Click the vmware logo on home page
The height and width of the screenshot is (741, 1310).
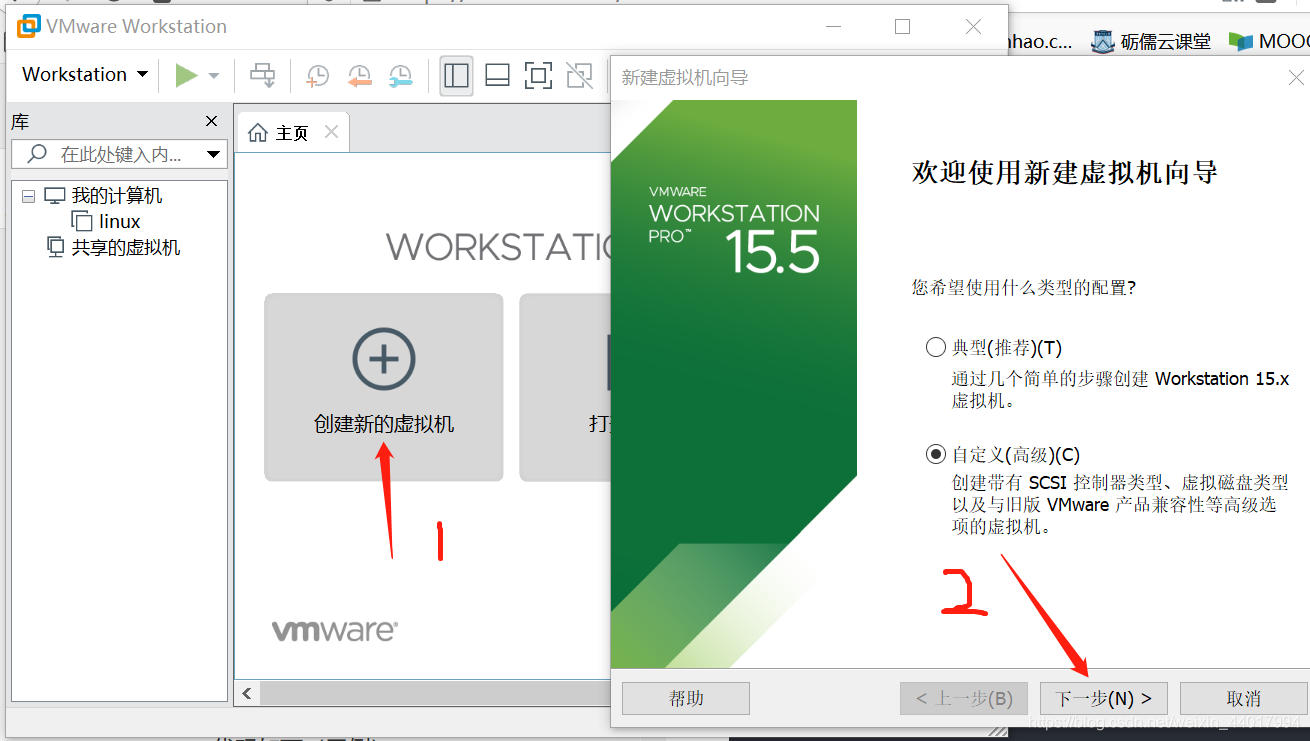point(335,630)
